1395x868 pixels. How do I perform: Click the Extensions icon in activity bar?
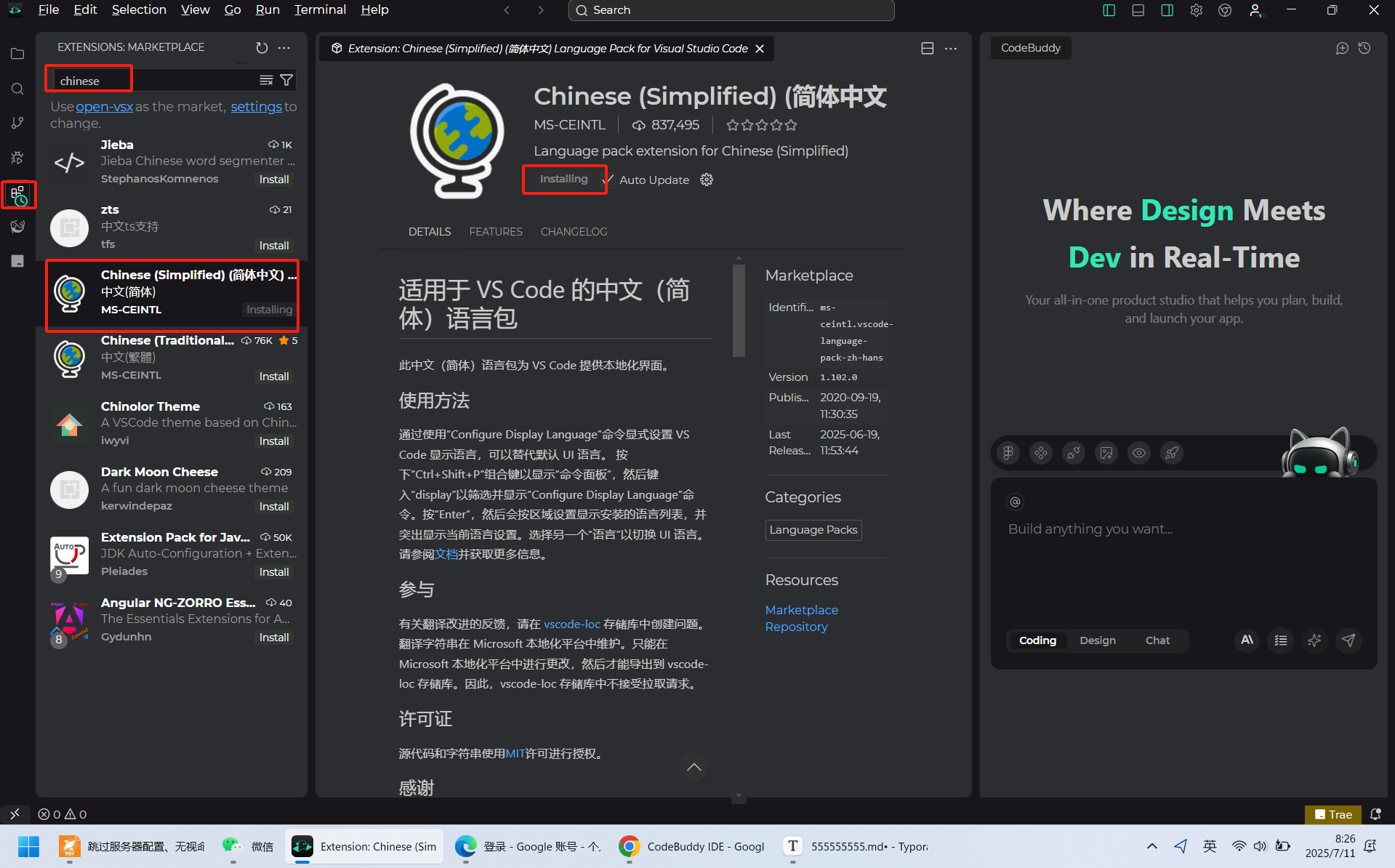coord(18,195)
